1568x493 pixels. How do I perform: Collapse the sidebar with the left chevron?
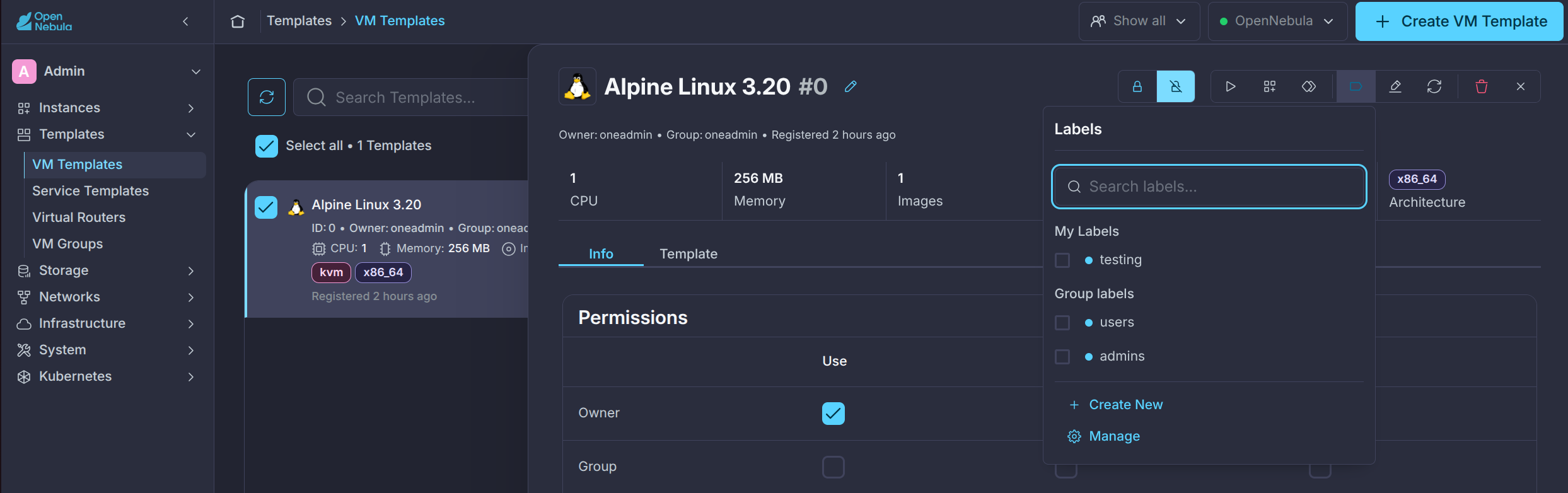click(185, 21)
